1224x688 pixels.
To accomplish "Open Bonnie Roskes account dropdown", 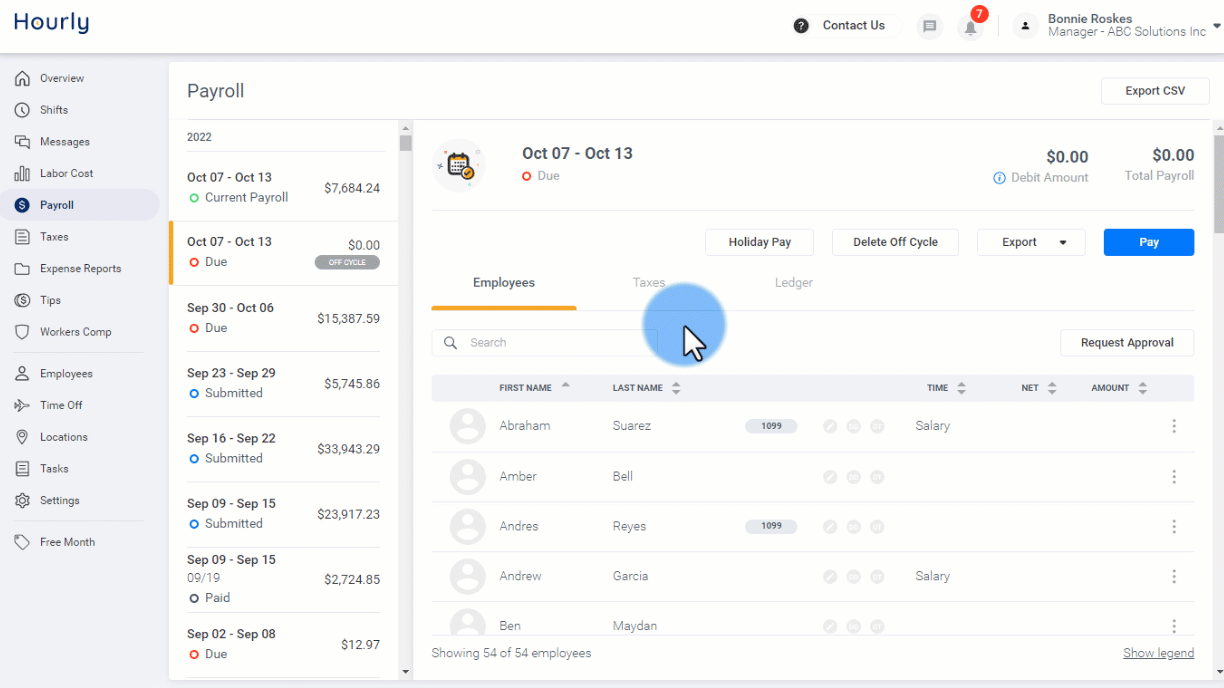I will [x=1216, y=27].
